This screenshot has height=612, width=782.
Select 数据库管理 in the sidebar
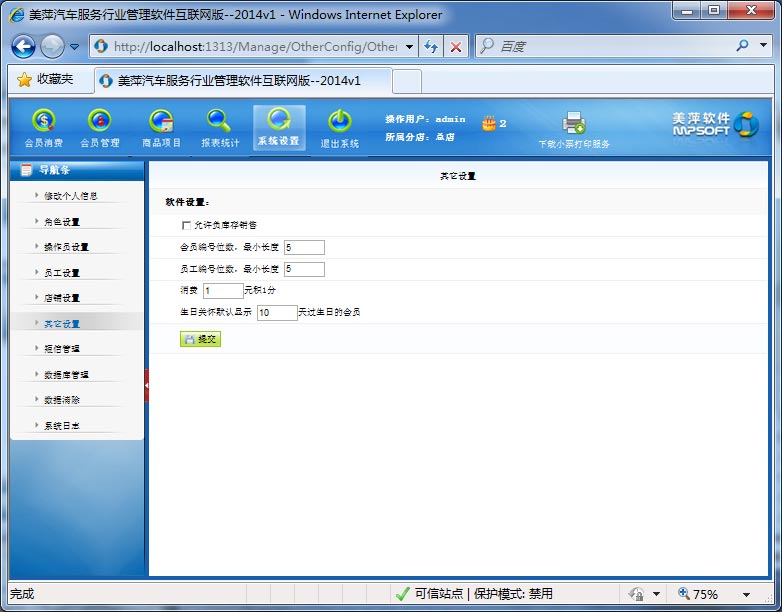tap(66, 375)
